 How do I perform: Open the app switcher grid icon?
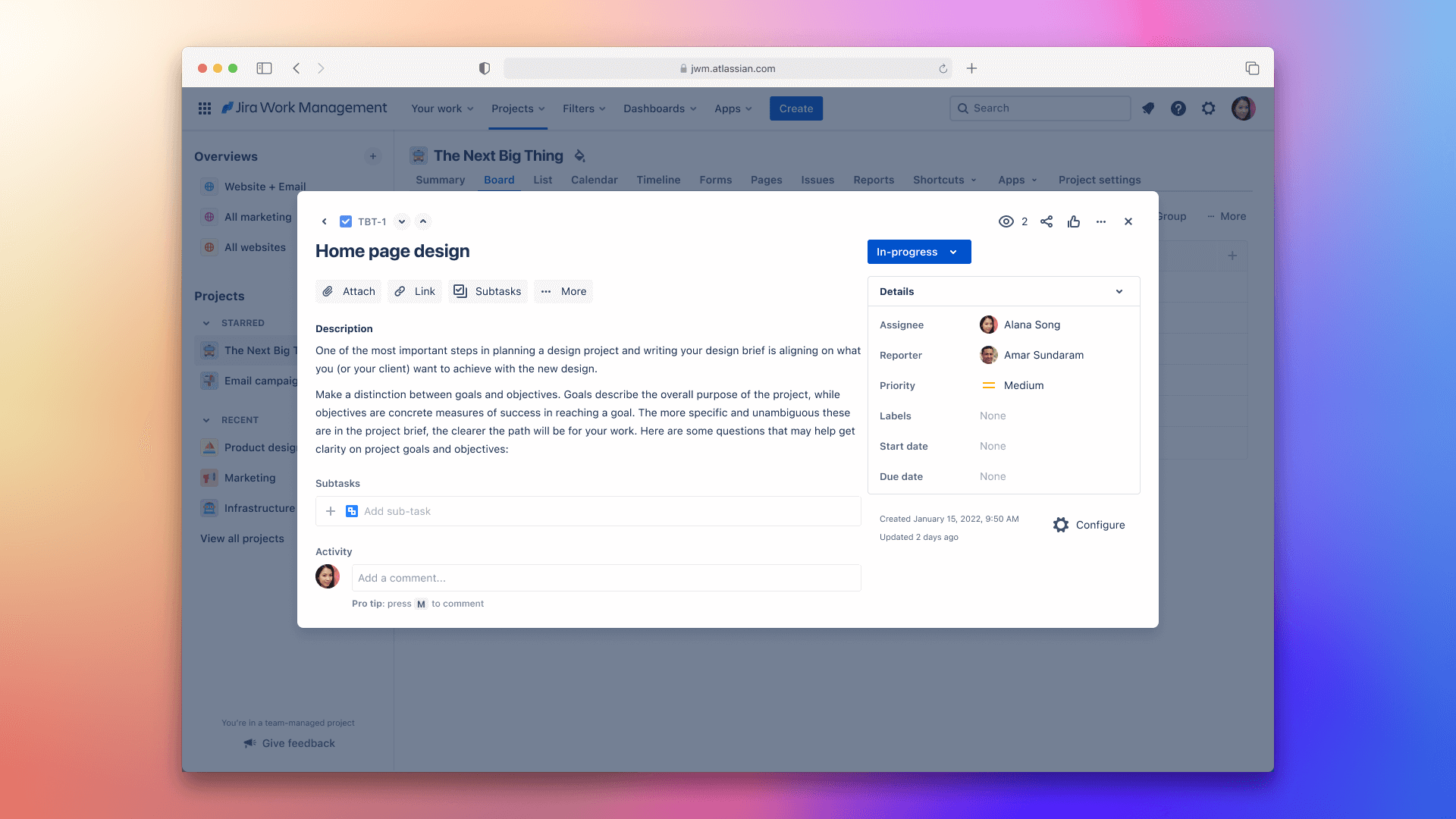tap(205, 108)
